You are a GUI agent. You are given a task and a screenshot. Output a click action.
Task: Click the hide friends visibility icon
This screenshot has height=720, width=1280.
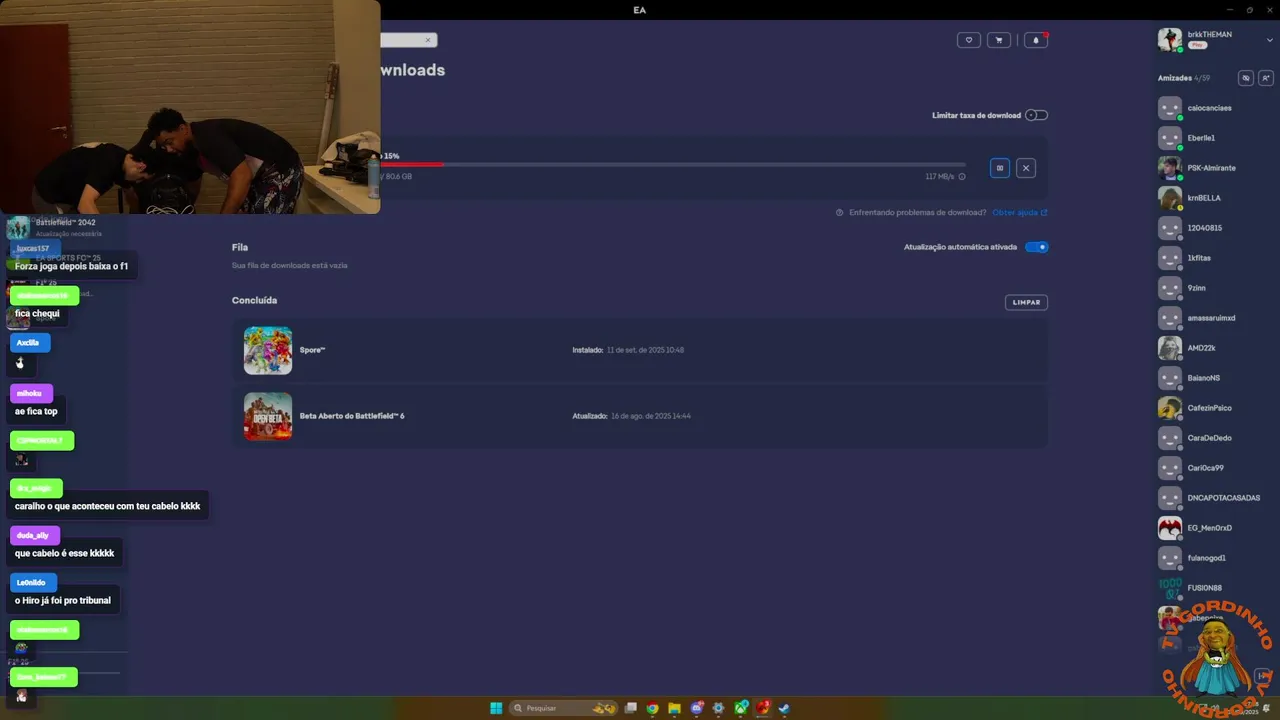(1245, 78)
